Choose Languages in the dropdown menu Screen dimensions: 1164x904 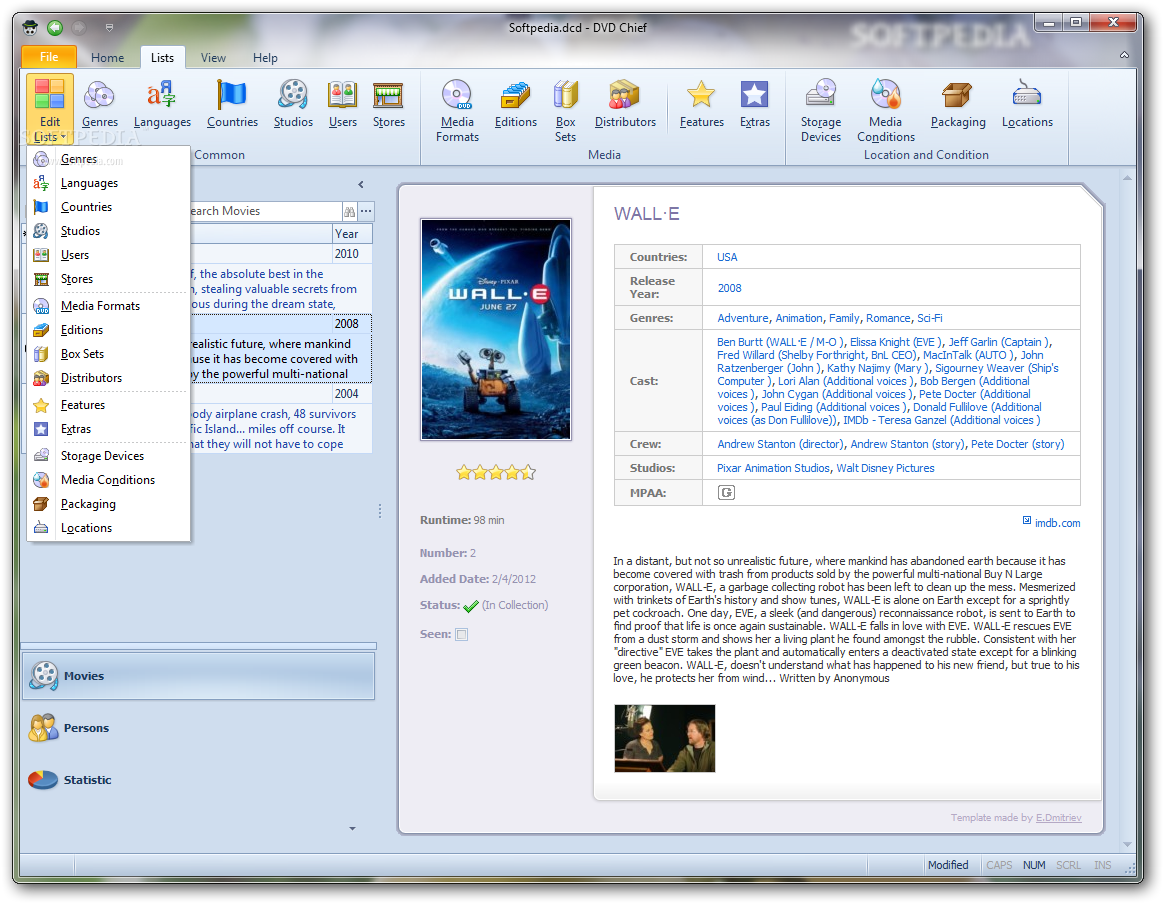pyautogui.click(x=108, y=183)
